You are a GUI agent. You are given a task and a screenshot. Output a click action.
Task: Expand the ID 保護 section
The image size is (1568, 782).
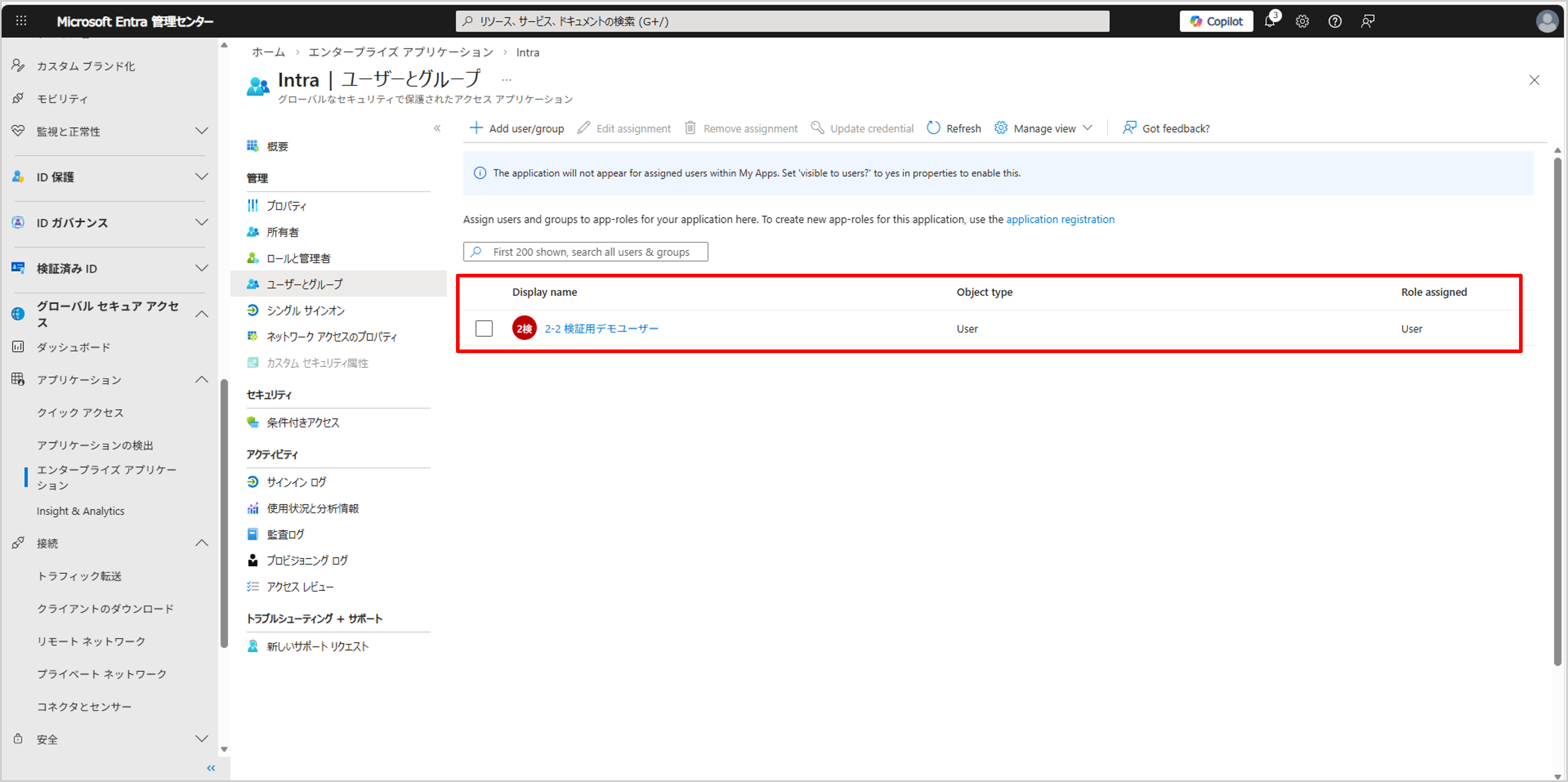202,177
